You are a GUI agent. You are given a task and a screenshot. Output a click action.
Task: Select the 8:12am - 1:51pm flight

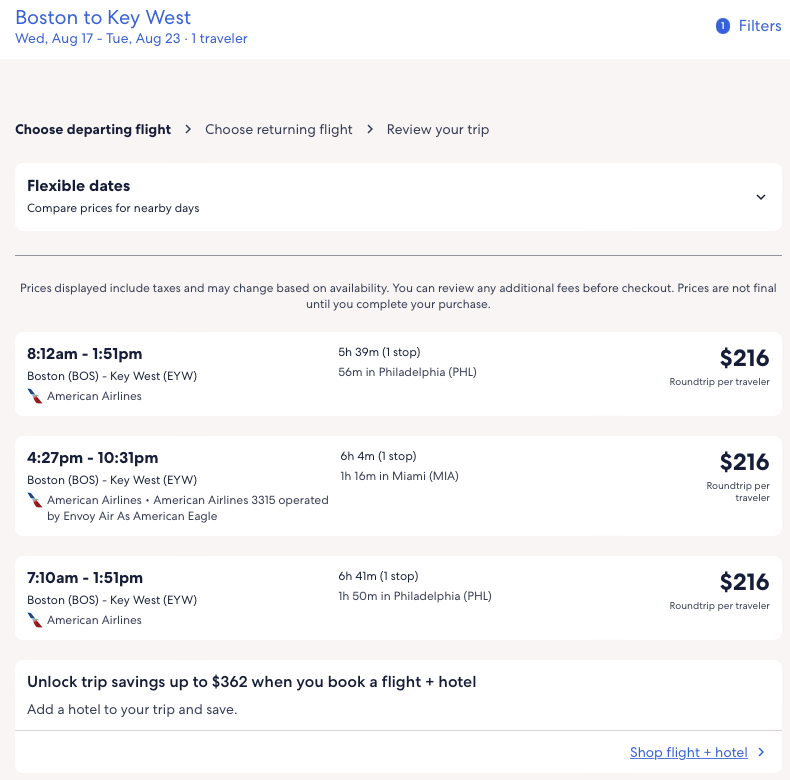tap(85, 353)
